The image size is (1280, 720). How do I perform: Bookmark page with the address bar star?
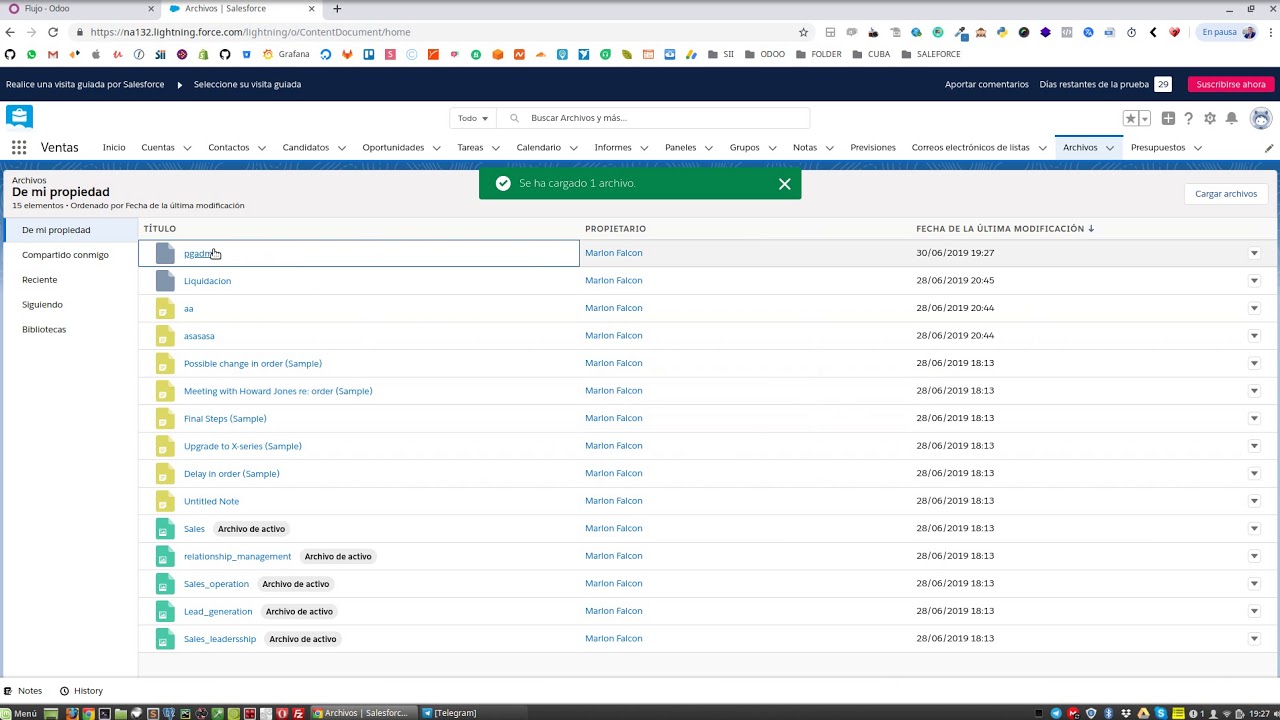803,32
